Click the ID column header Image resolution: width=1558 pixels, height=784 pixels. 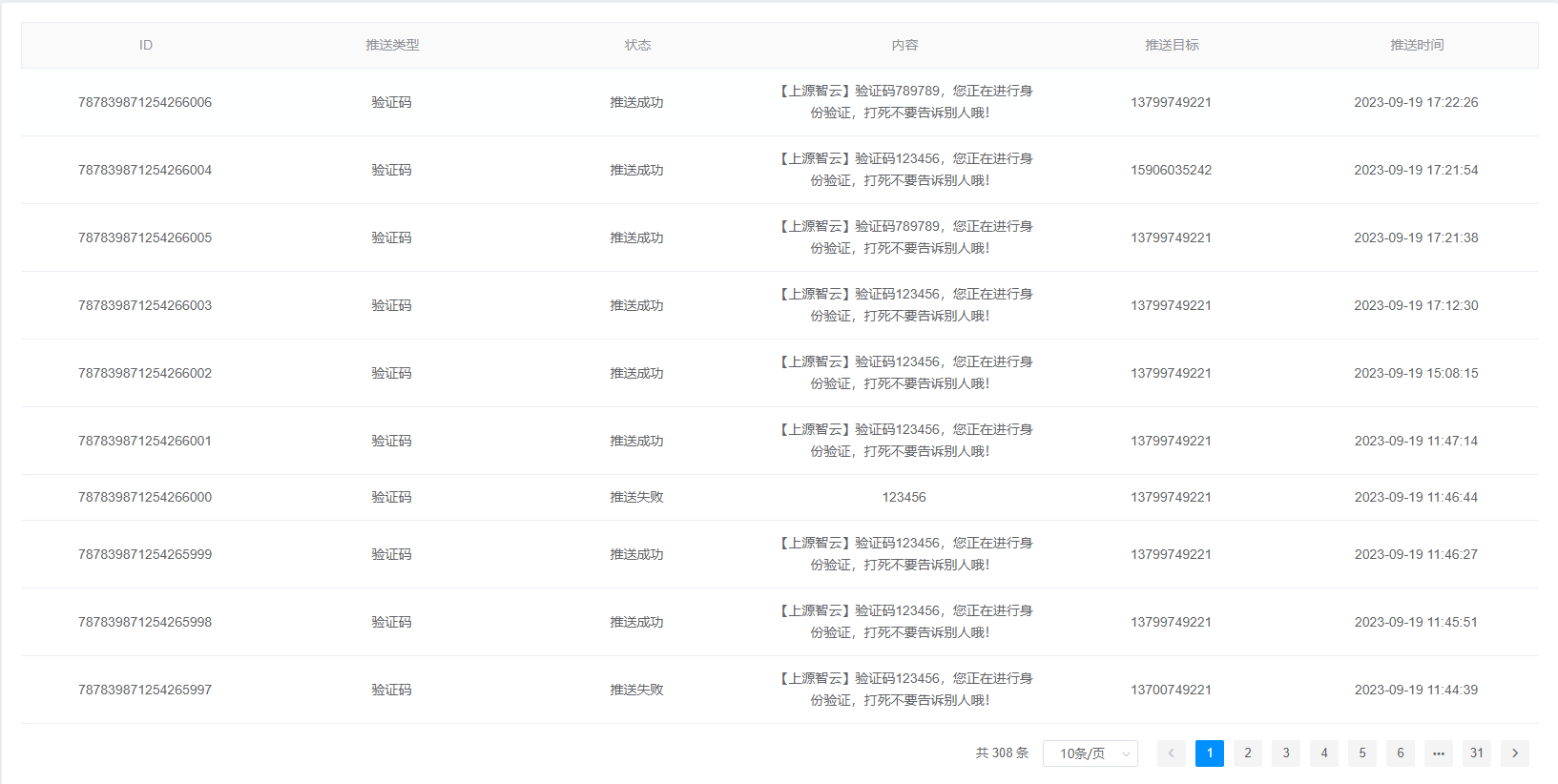(x=145, y=45)
